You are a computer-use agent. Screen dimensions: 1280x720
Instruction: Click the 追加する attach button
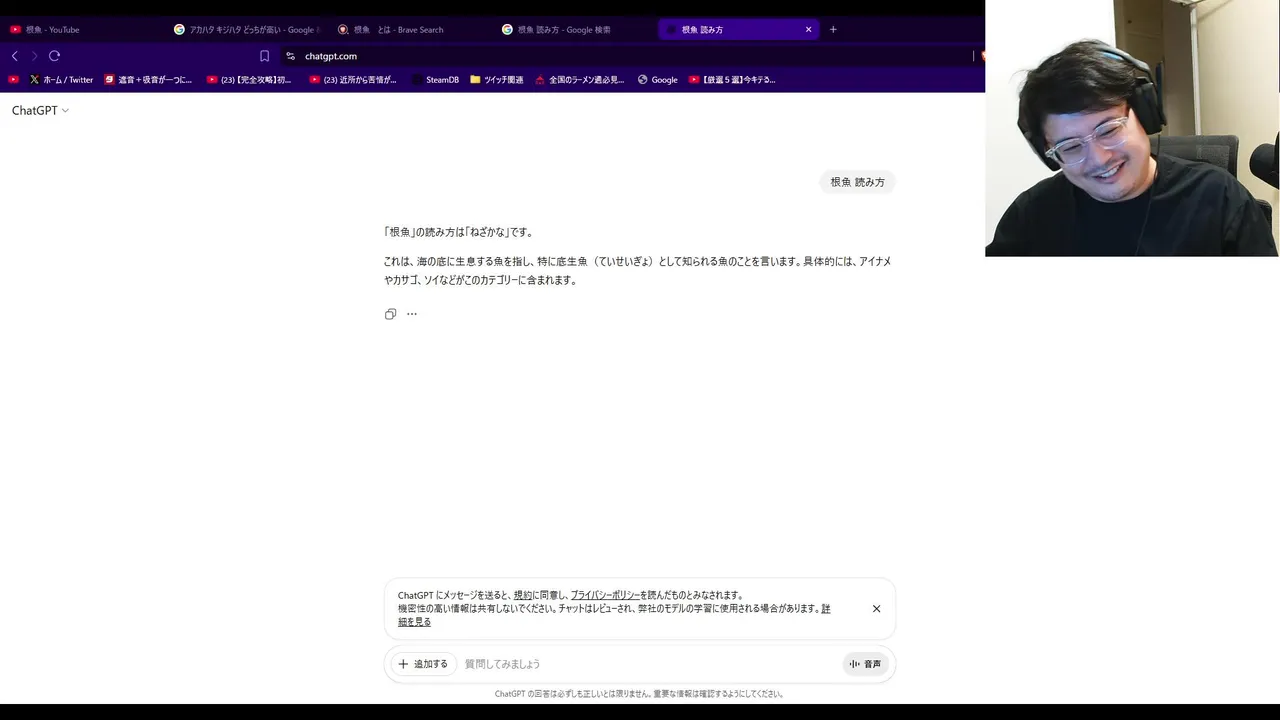(423, 664)
